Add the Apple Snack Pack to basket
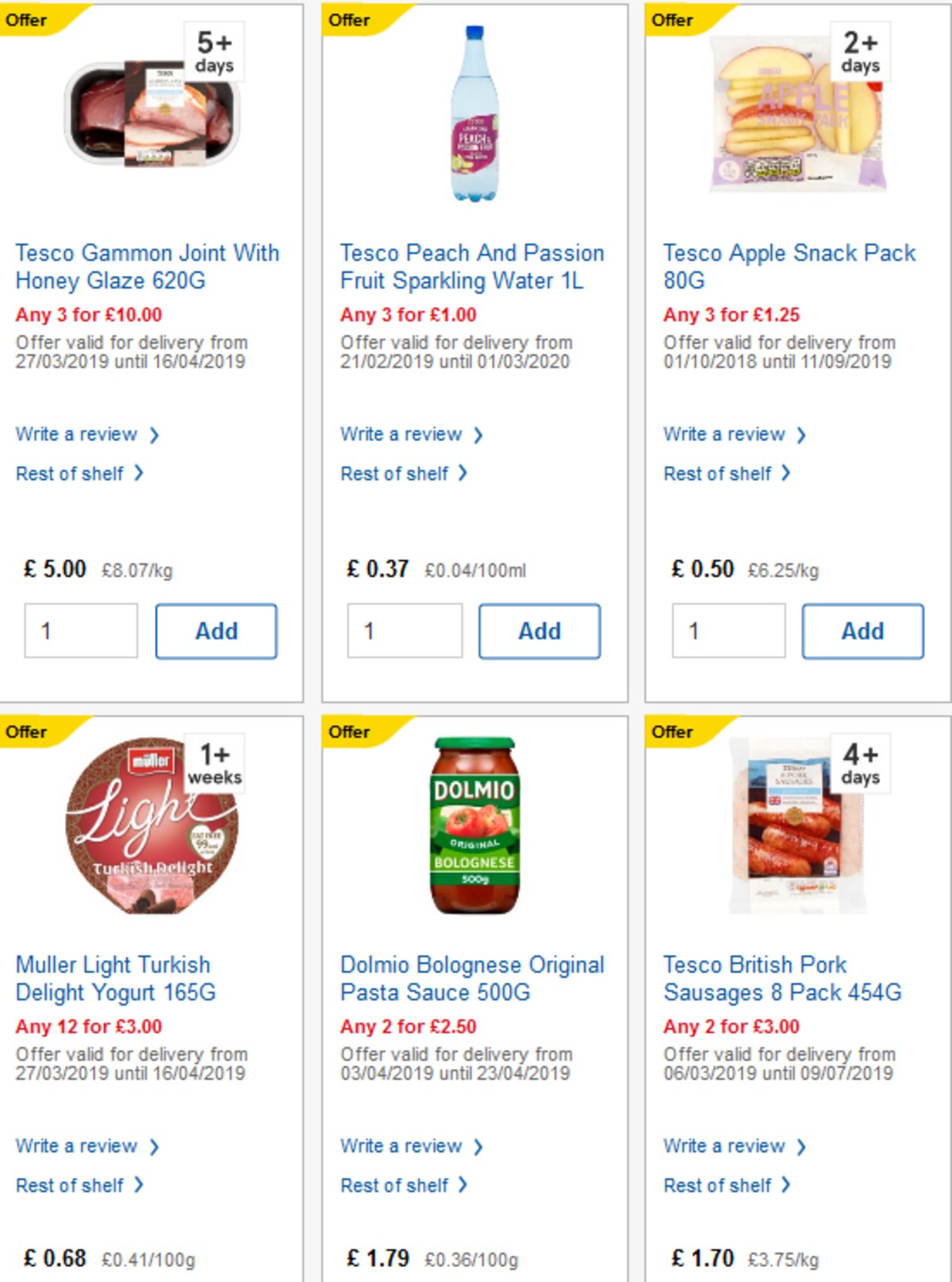 (x=863, y=631)
